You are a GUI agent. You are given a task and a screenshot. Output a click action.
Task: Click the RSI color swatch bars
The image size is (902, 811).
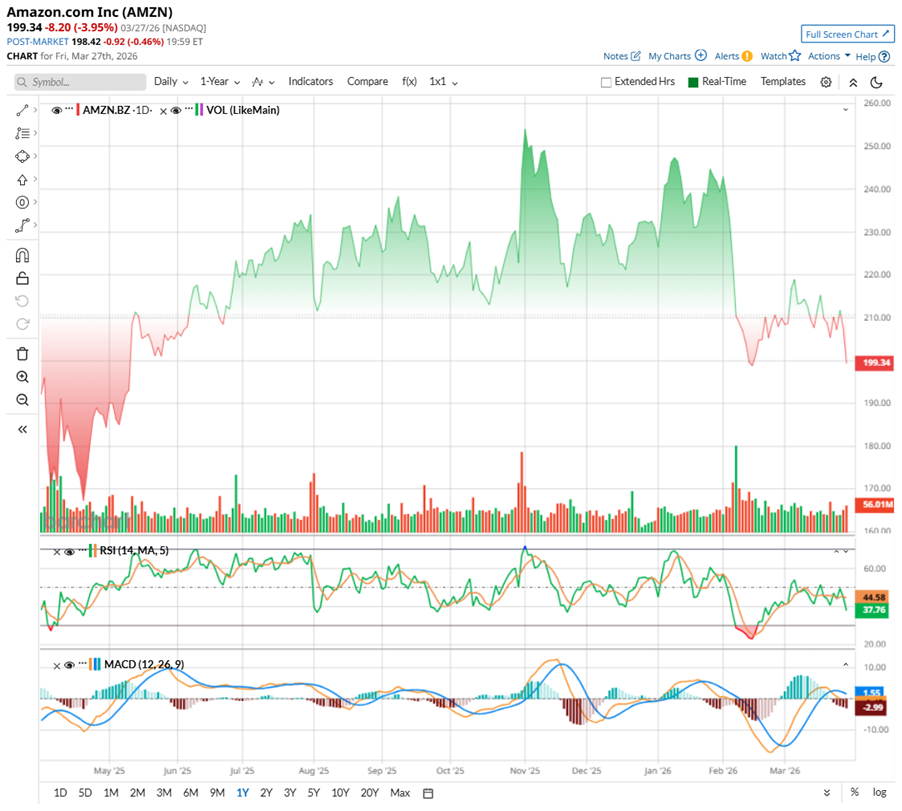coord(93,550)
